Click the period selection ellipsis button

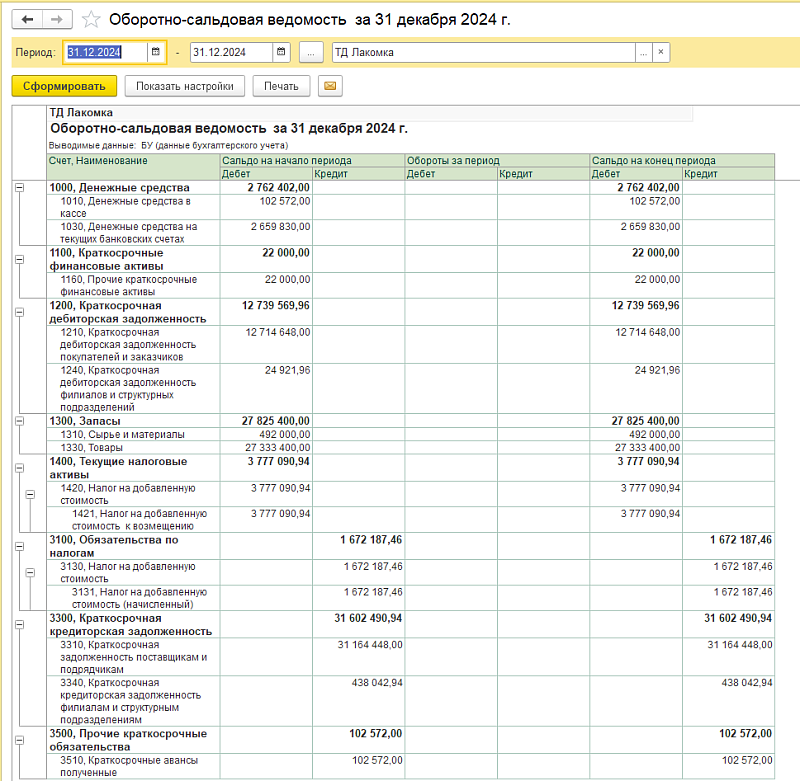tap(311, 52)
